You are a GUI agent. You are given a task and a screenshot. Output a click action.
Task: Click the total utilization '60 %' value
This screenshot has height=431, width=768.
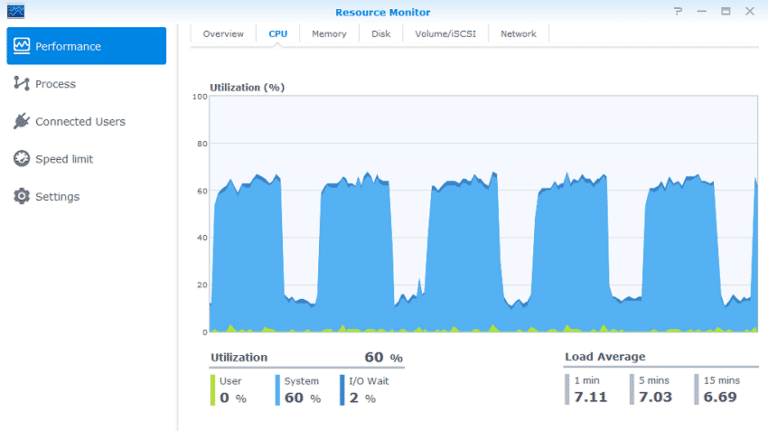[x=384, y=357]
